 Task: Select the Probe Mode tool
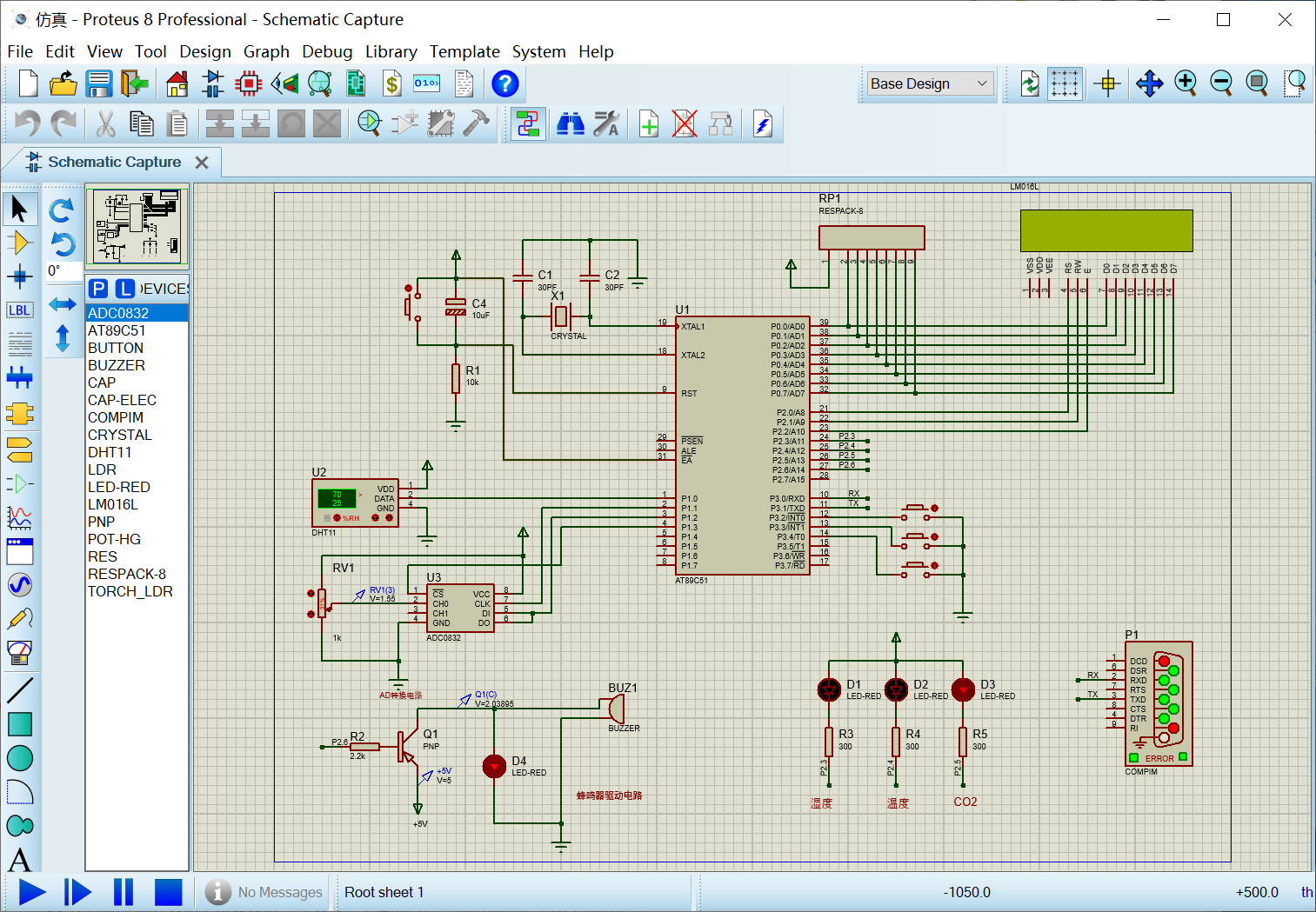click(x=19, y=618)
